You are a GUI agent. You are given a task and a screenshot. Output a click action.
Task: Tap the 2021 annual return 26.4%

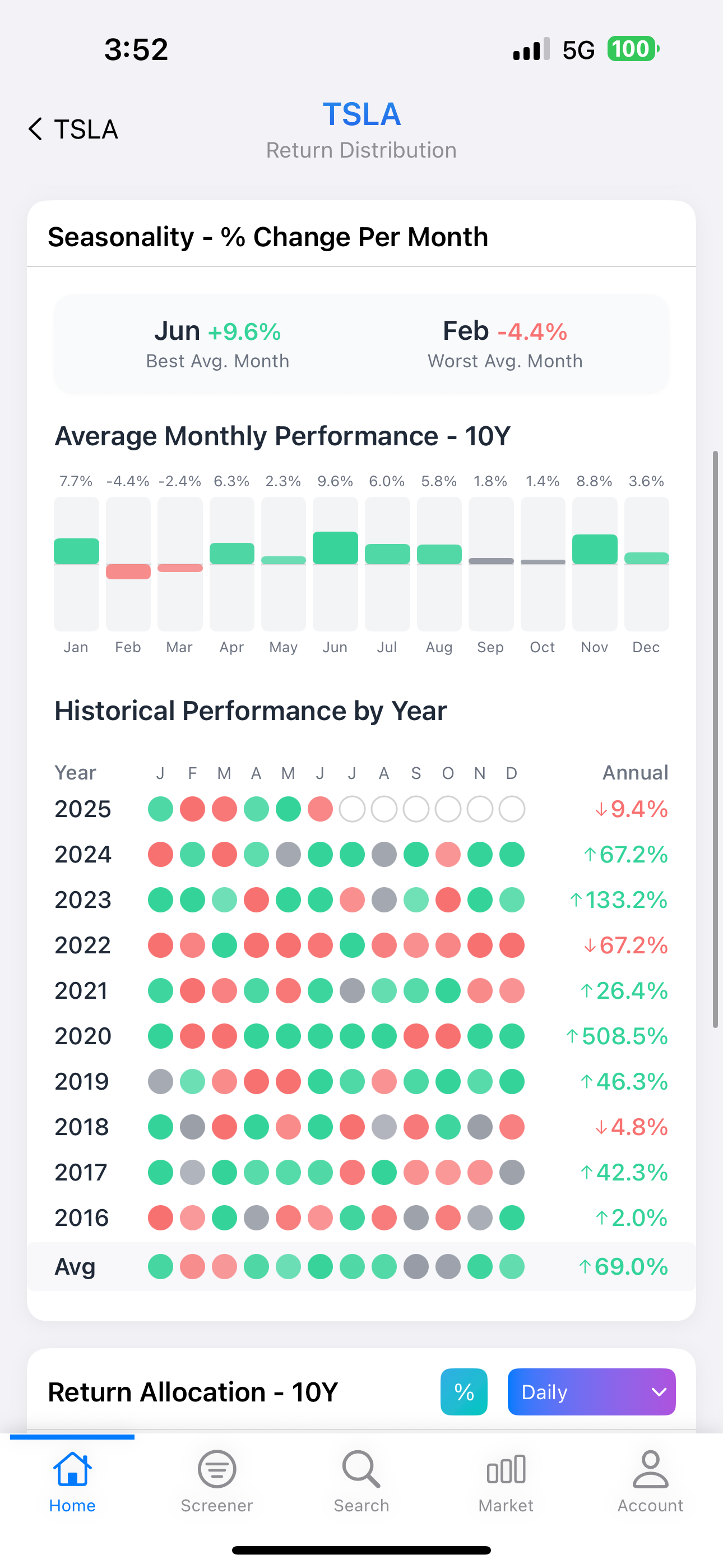coord(624,991)
